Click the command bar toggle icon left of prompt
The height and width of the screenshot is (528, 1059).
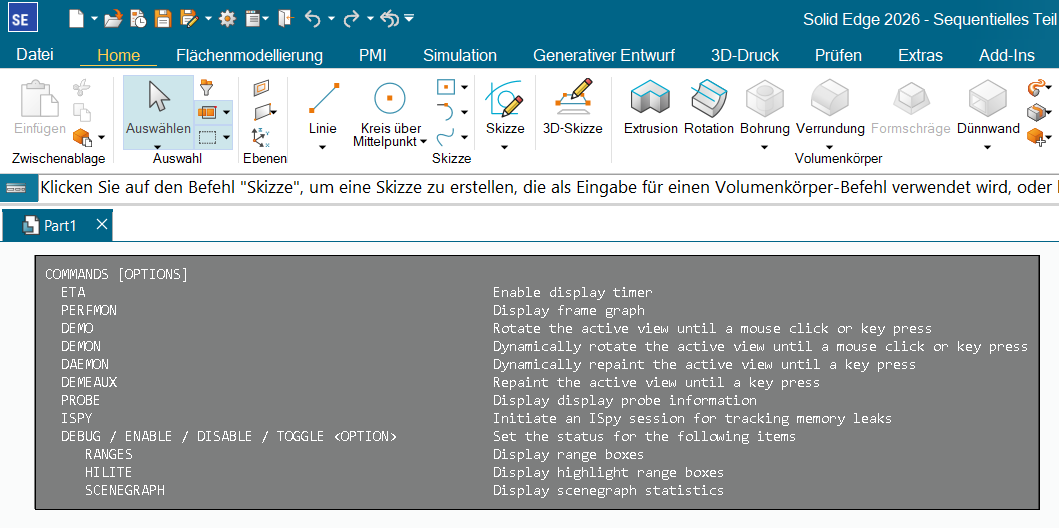(x=17, y=188)
